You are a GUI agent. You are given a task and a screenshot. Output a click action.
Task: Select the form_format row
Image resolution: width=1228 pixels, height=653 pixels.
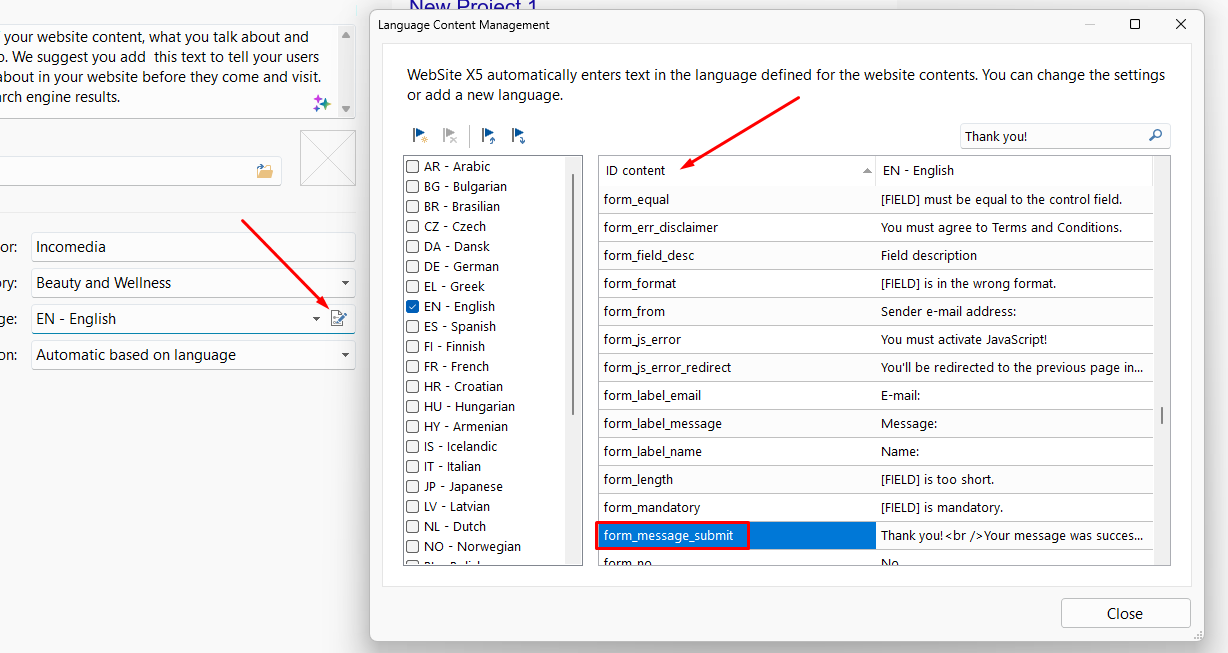coord(876,284)
